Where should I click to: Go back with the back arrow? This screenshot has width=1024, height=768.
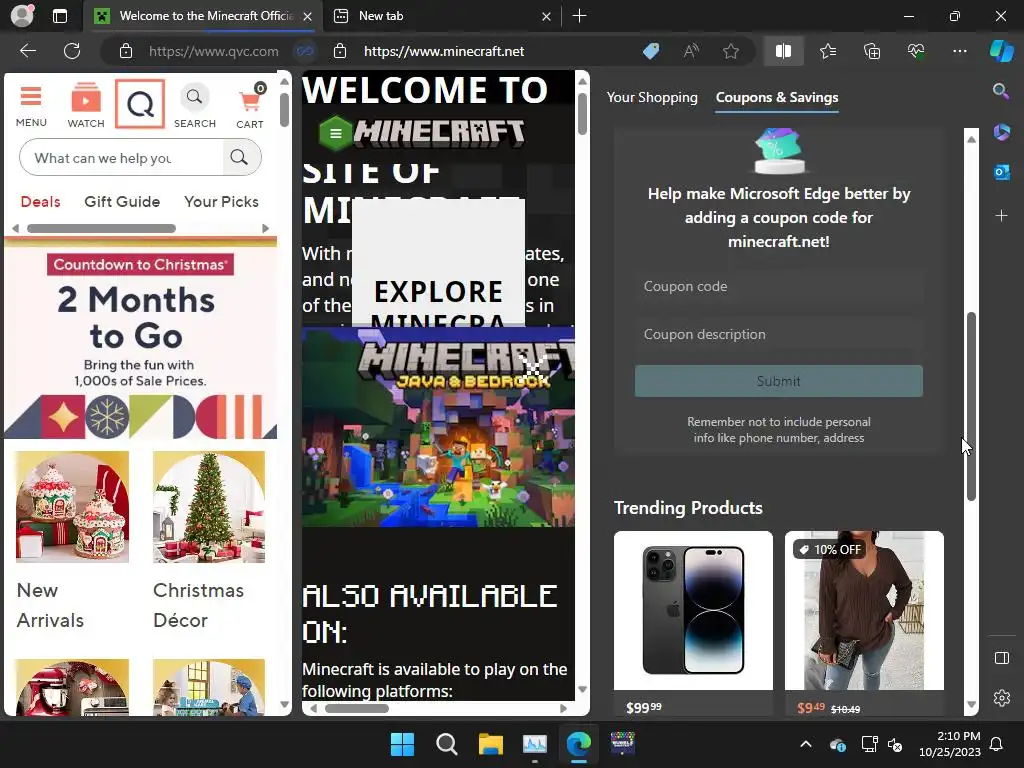28,51
